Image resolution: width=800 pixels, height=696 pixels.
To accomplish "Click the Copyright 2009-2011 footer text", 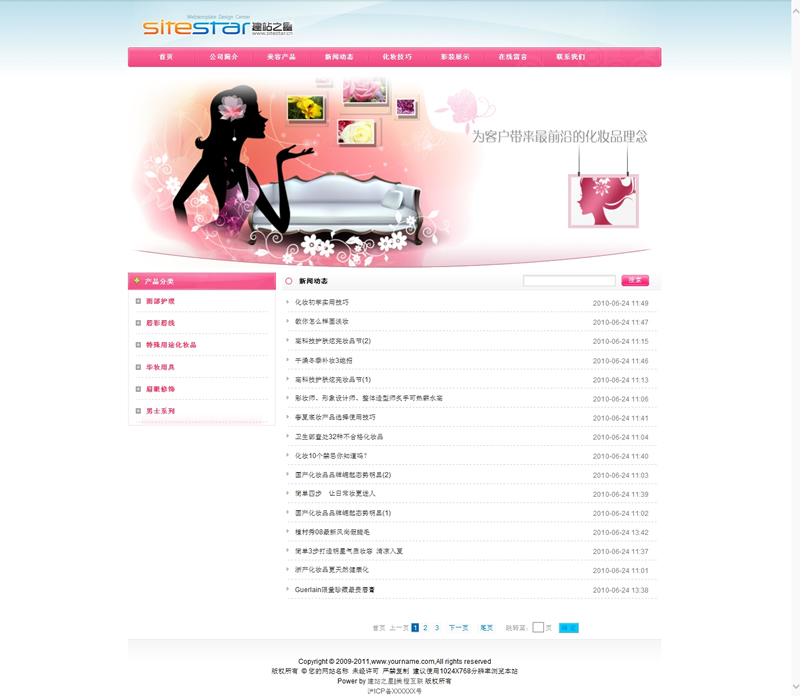I will (394, 661).
